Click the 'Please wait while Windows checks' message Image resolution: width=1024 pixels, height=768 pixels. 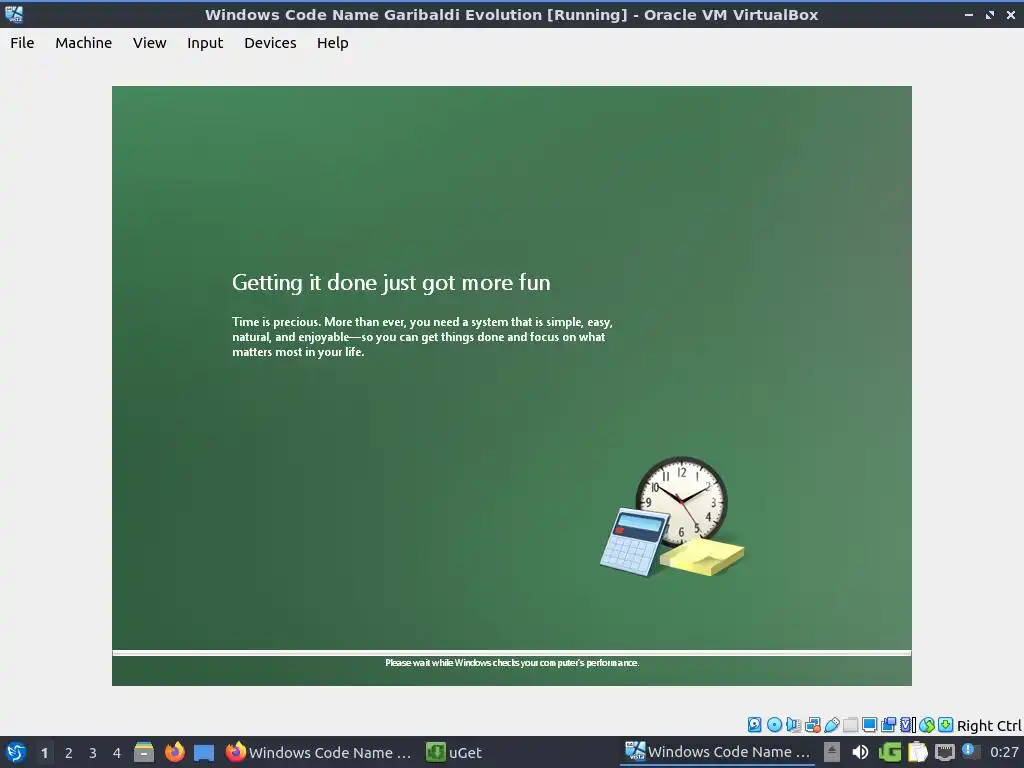point(512,663)
